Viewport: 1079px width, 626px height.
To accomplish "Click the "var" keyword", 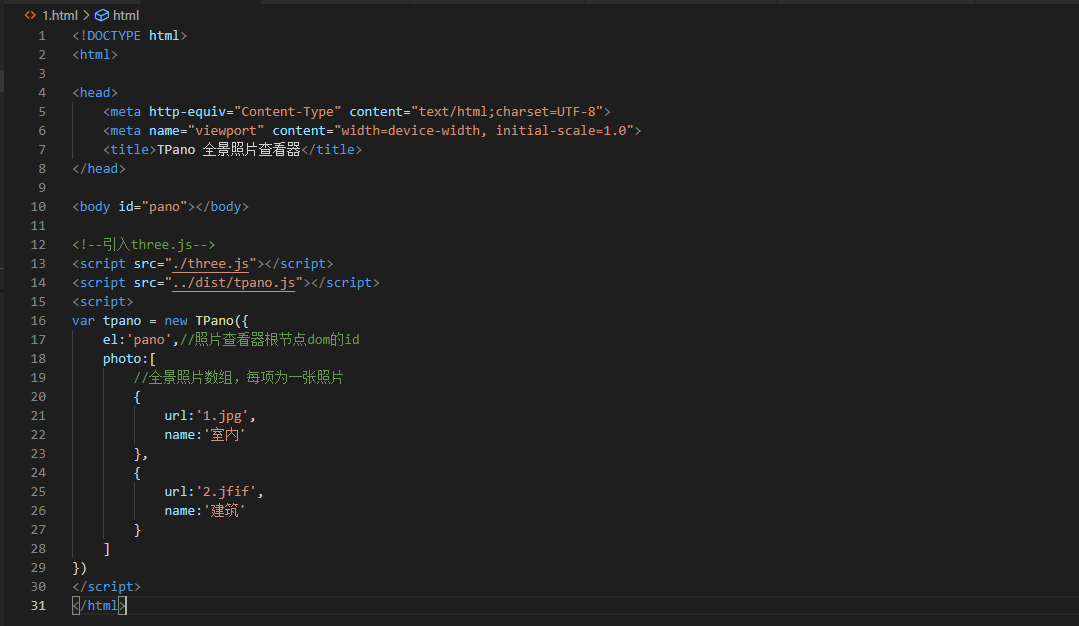I will point(83,321).
